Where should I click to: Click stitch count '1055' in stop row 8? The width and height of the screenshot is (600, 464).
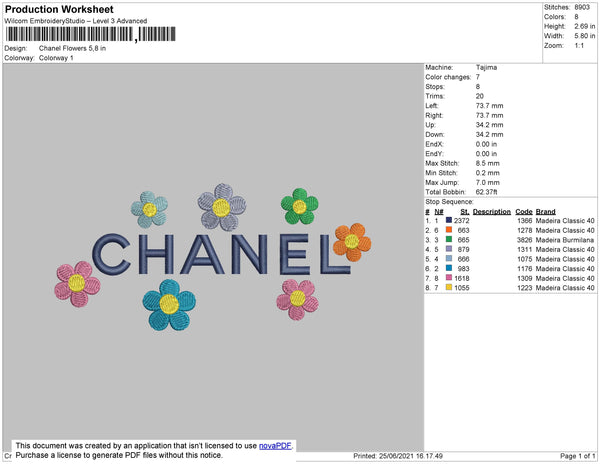(461, 288)
